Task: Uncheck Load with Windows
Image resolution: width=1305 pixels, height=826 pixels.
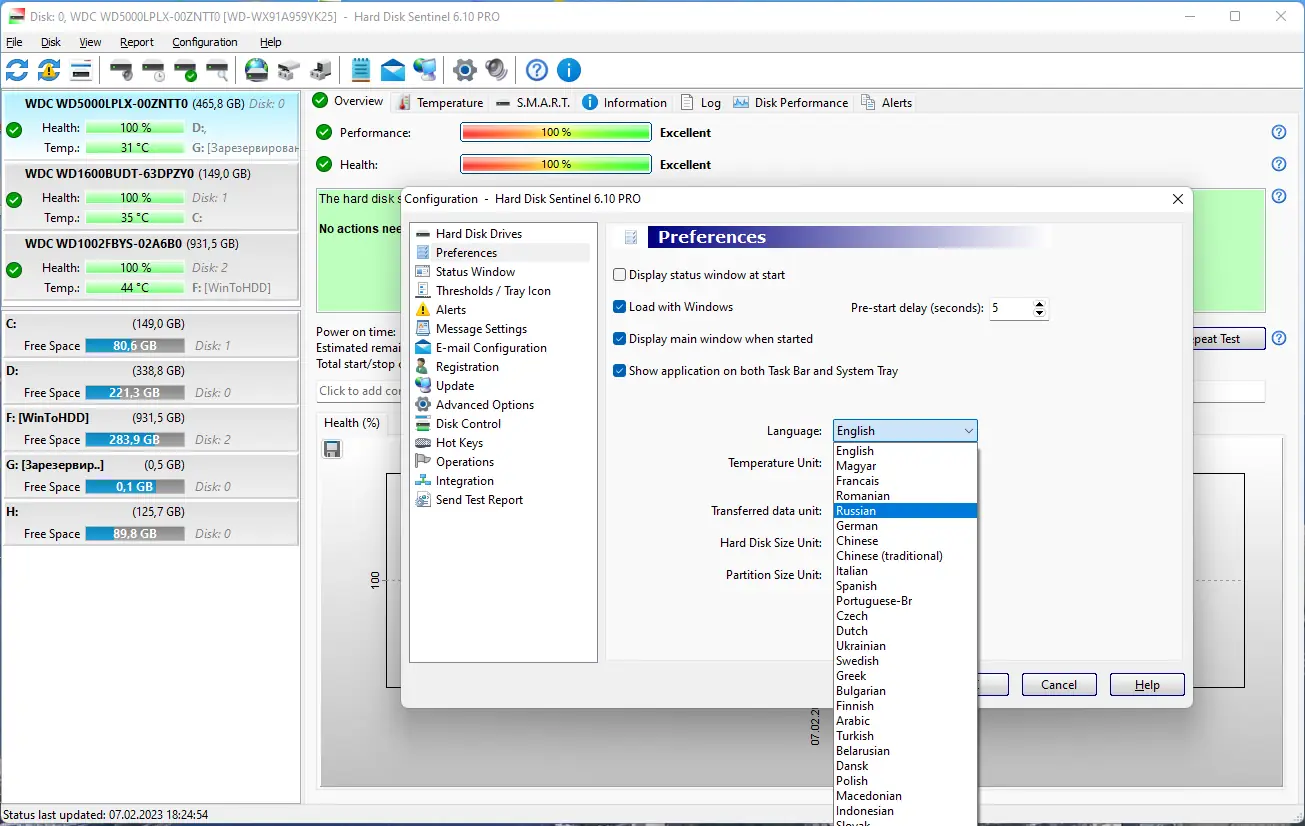Action: [620, 307]
